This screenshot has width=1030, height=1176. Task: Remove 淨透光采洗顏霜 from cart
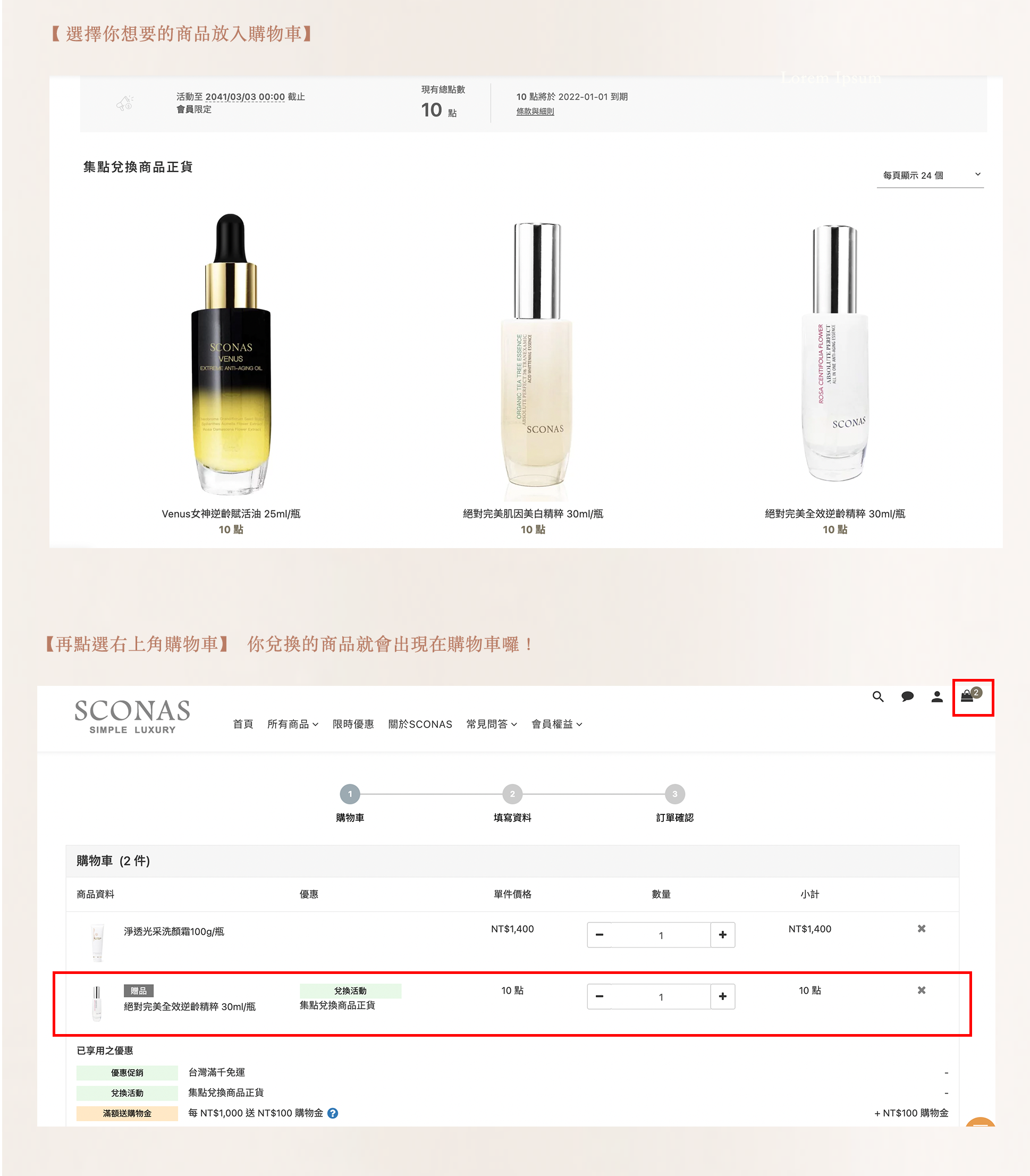click(x=922, y=928)
